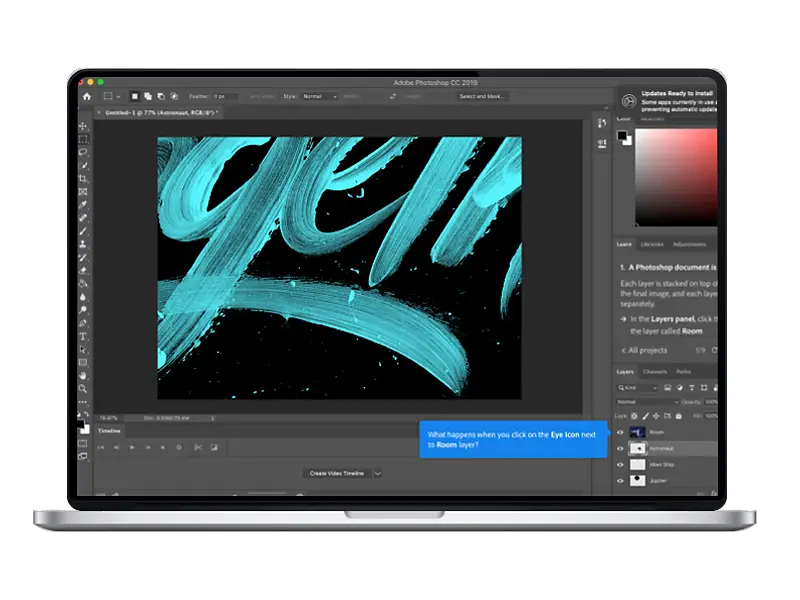Select the Hand tool
800x600 pixels.
point(83,376)
